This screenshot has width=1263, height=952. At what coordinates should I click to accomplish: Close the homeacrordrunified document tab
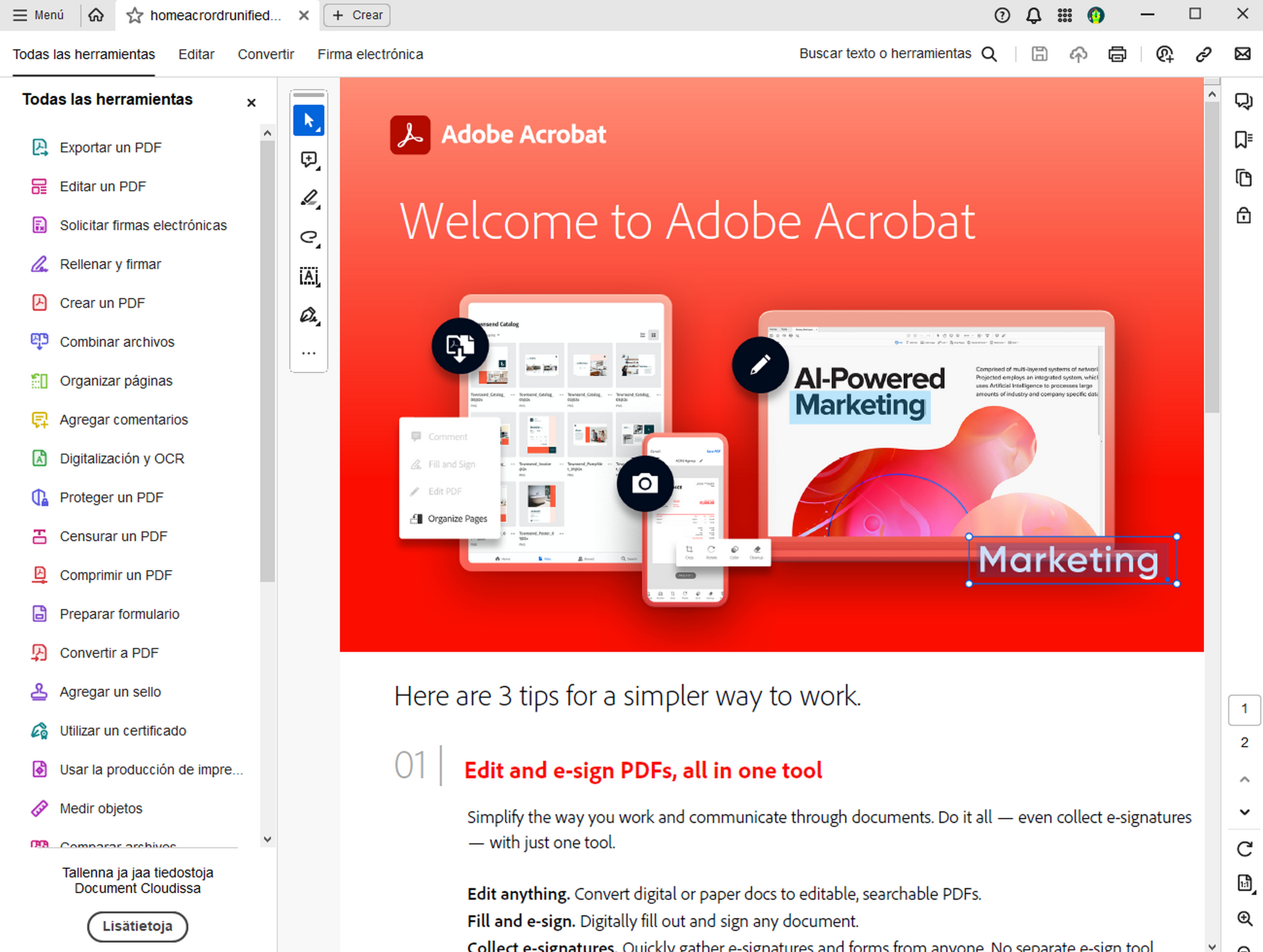click(x=304, y=15)
